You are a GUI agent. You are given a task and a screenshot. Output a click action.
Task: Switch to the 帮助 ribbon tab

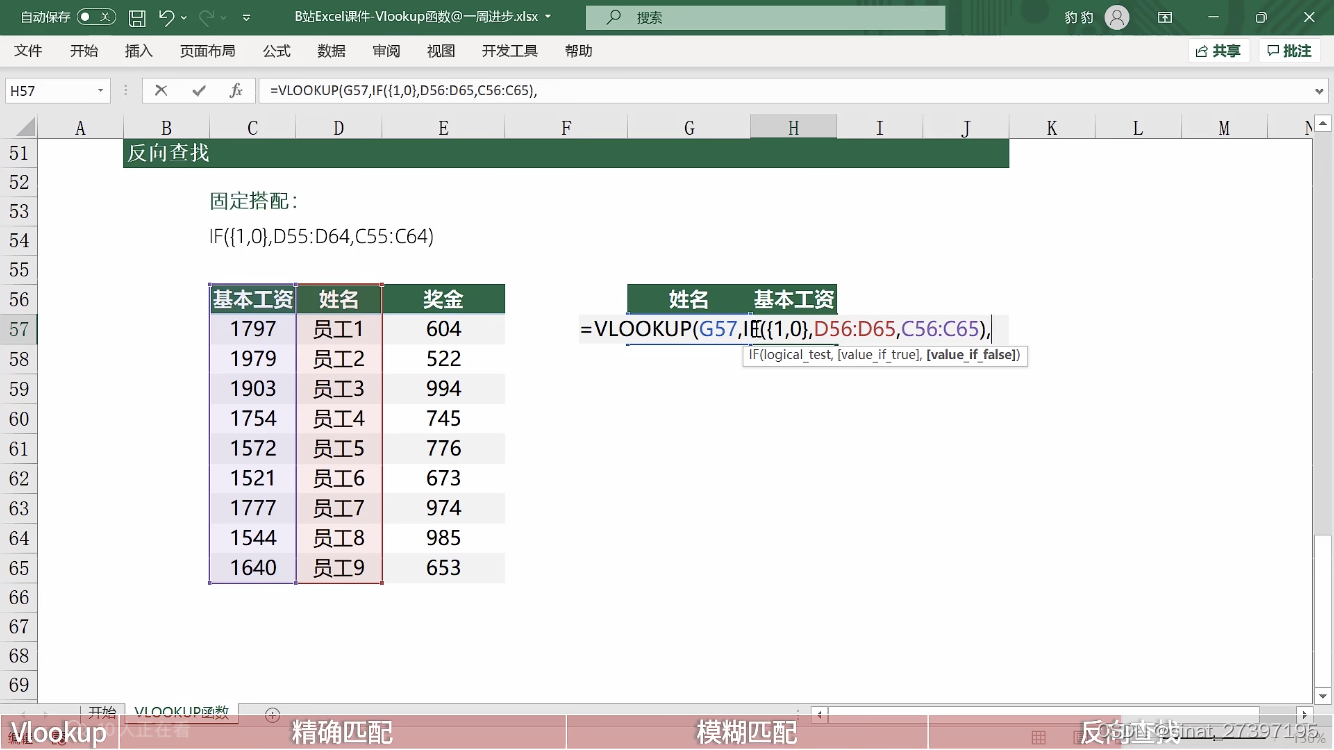(x=578, y=51)
